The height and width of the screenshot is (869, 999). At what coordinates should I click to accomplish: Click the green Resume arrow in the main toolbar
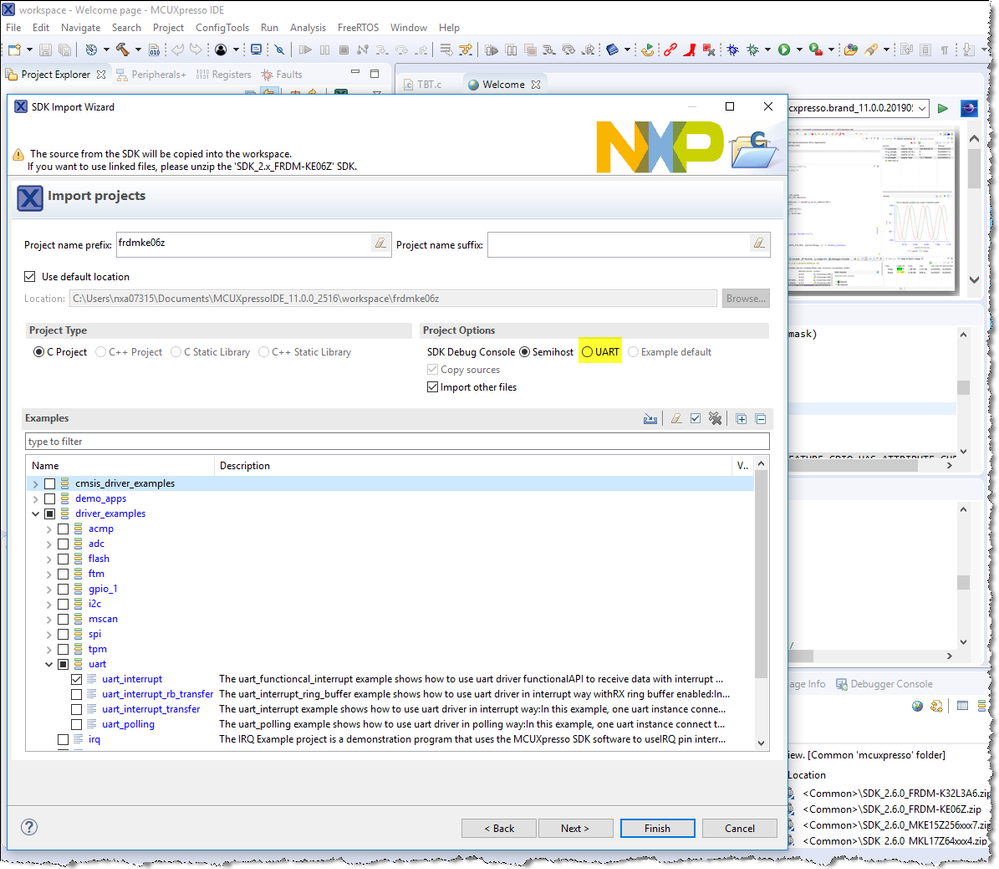(x=945, y=108)
